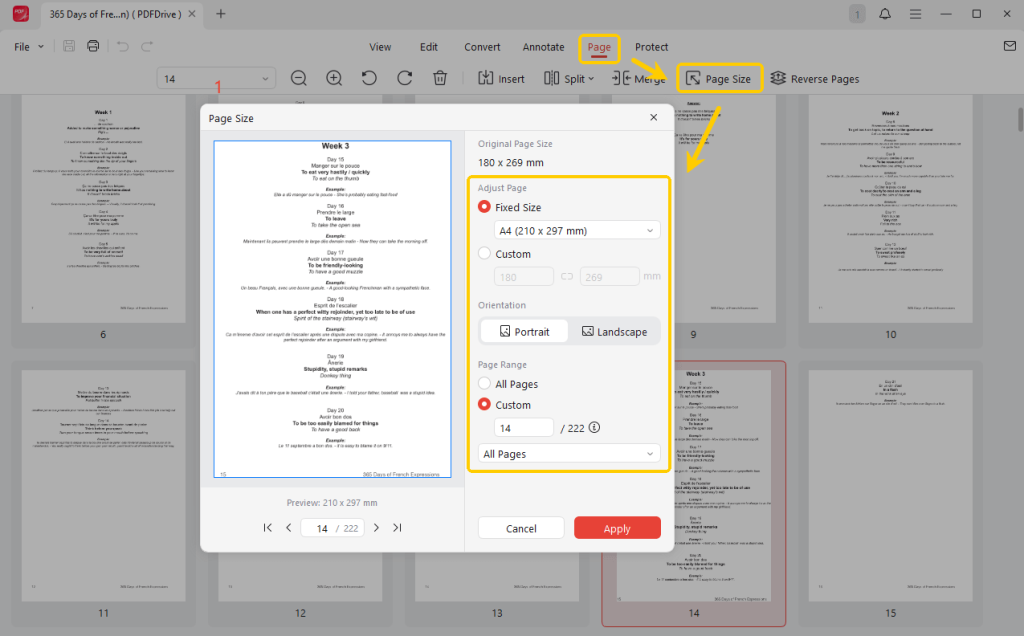Open the All Pages dropdown under Page Range
This screenshot has width=1024, height=636.
tap(569, 453)
